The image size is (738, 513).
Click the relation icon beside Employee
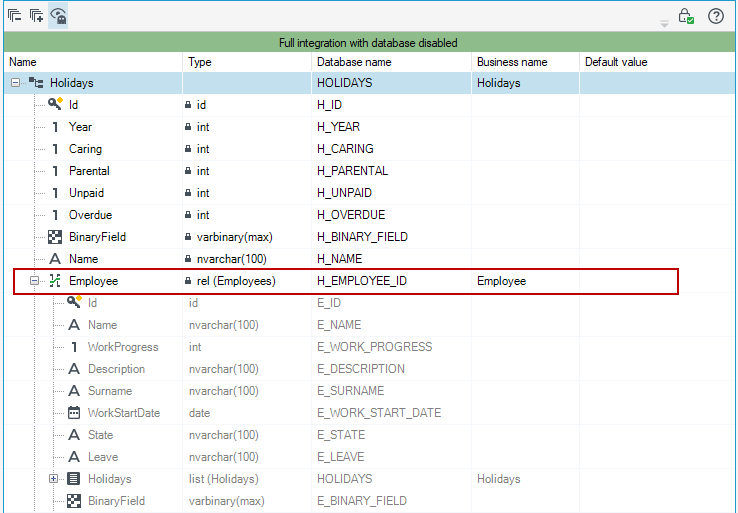55,281
